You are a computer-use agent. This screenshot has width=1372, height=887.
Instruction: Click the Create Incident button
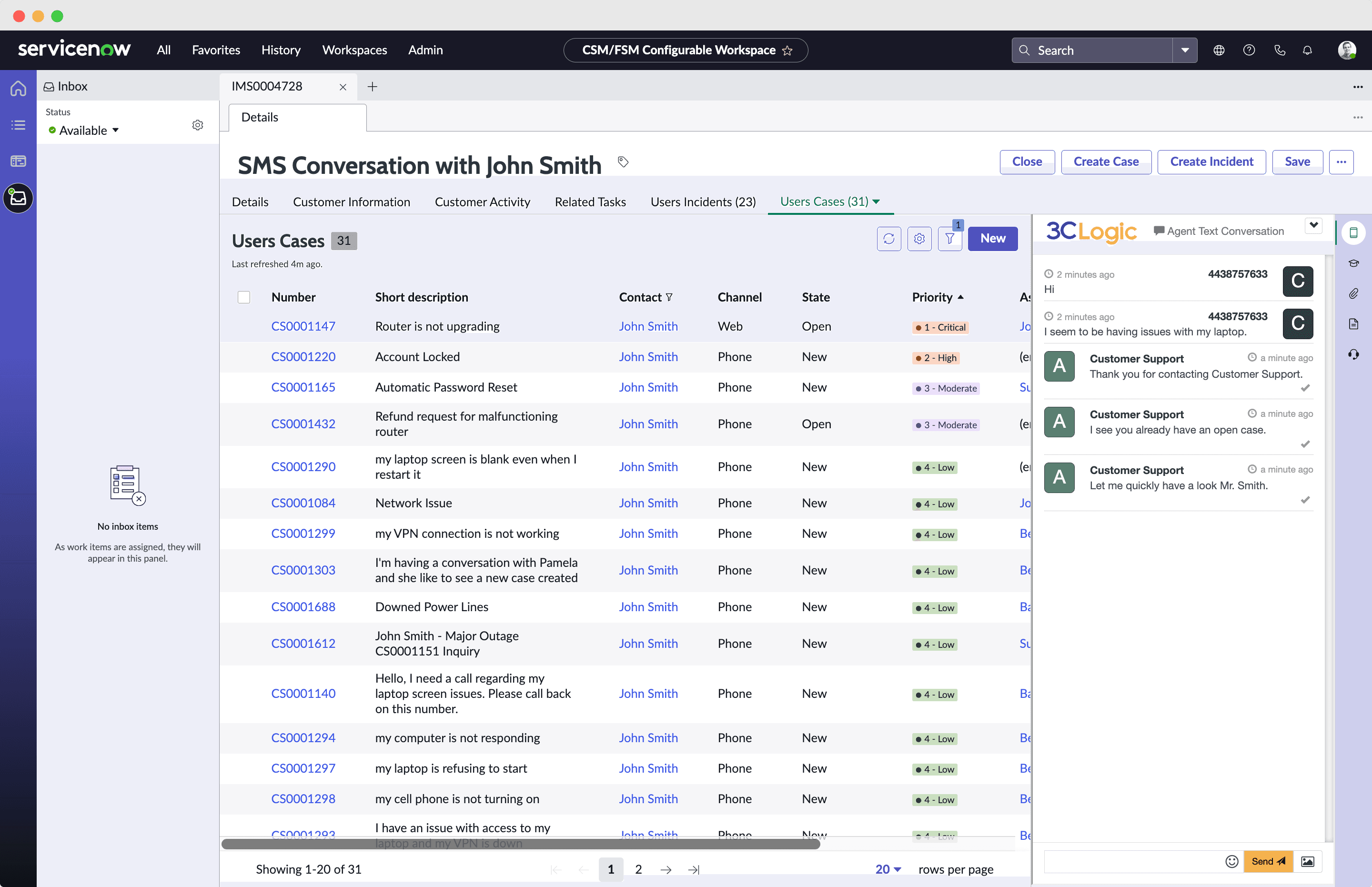1211,162
